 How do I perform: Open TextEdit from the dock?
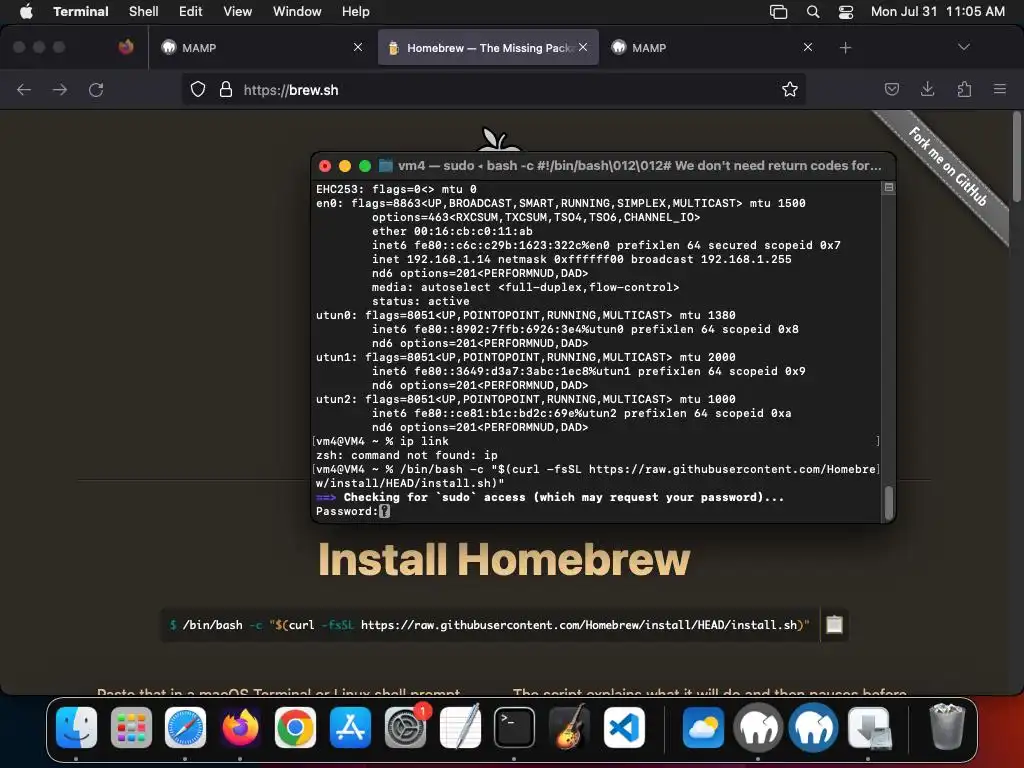tap(460, 728)
